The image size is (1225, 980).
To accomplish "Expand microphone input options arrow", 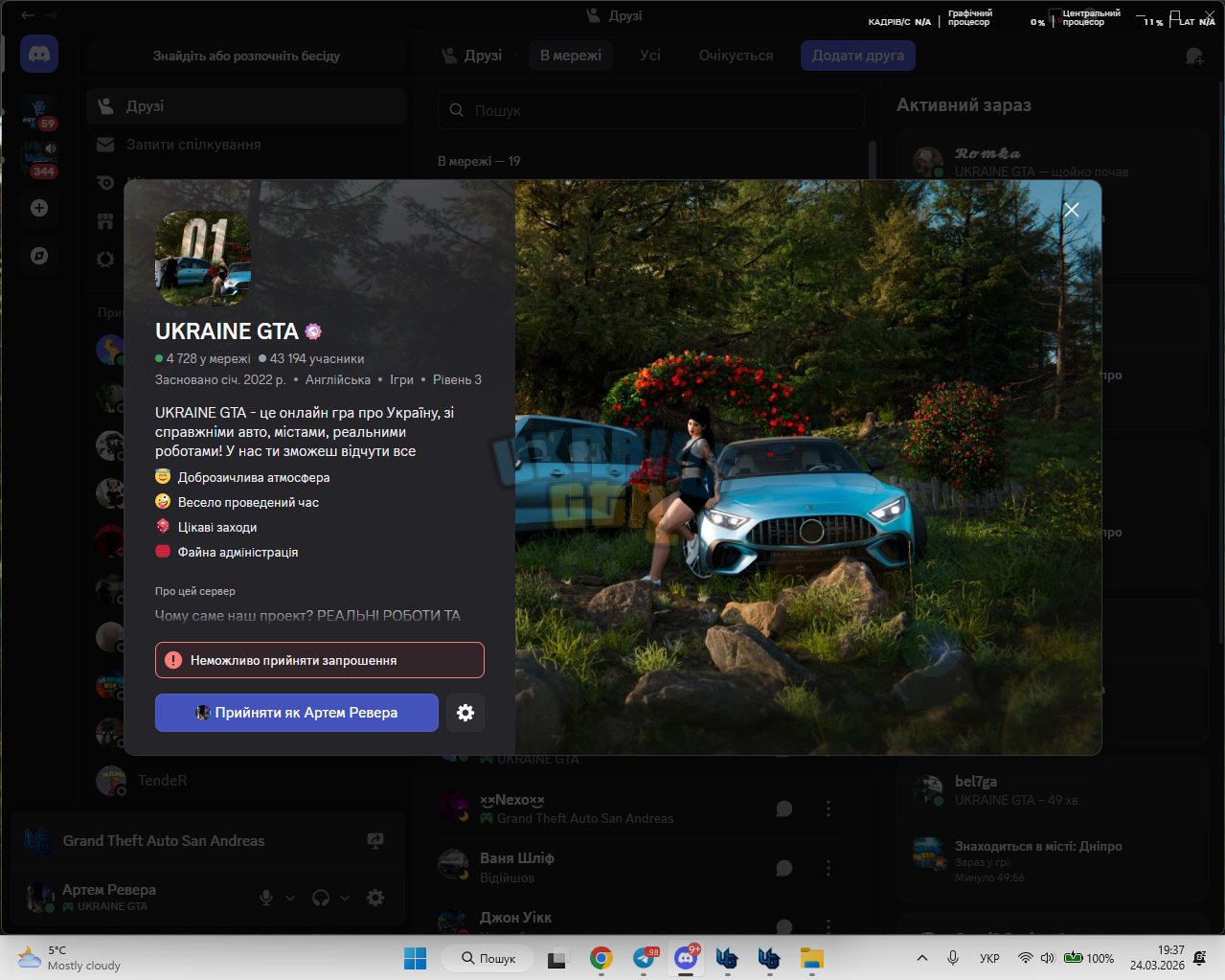I will coord(290,898).
